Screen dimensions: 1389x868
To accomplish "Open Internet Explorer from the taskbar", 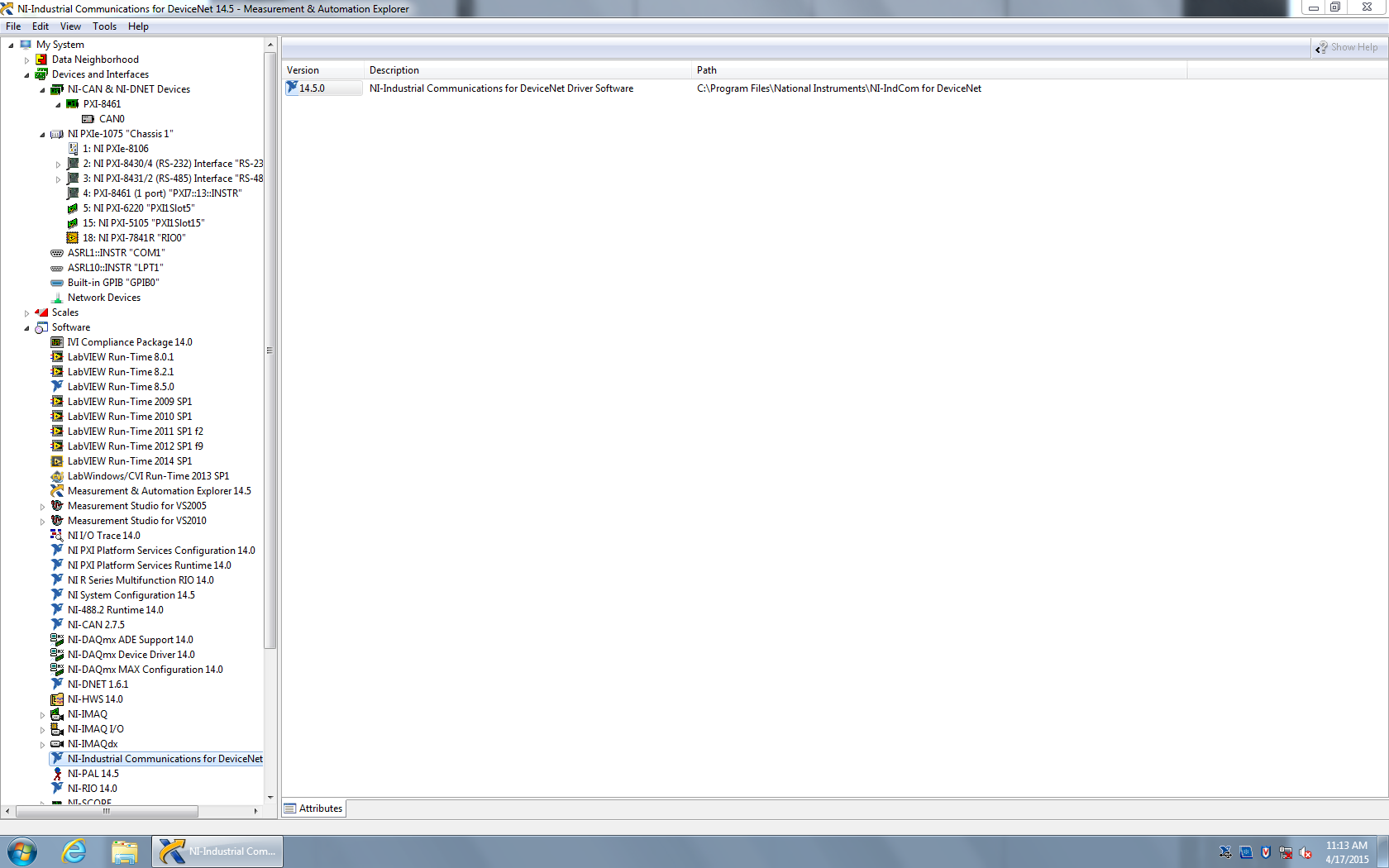I will point(74,851).
